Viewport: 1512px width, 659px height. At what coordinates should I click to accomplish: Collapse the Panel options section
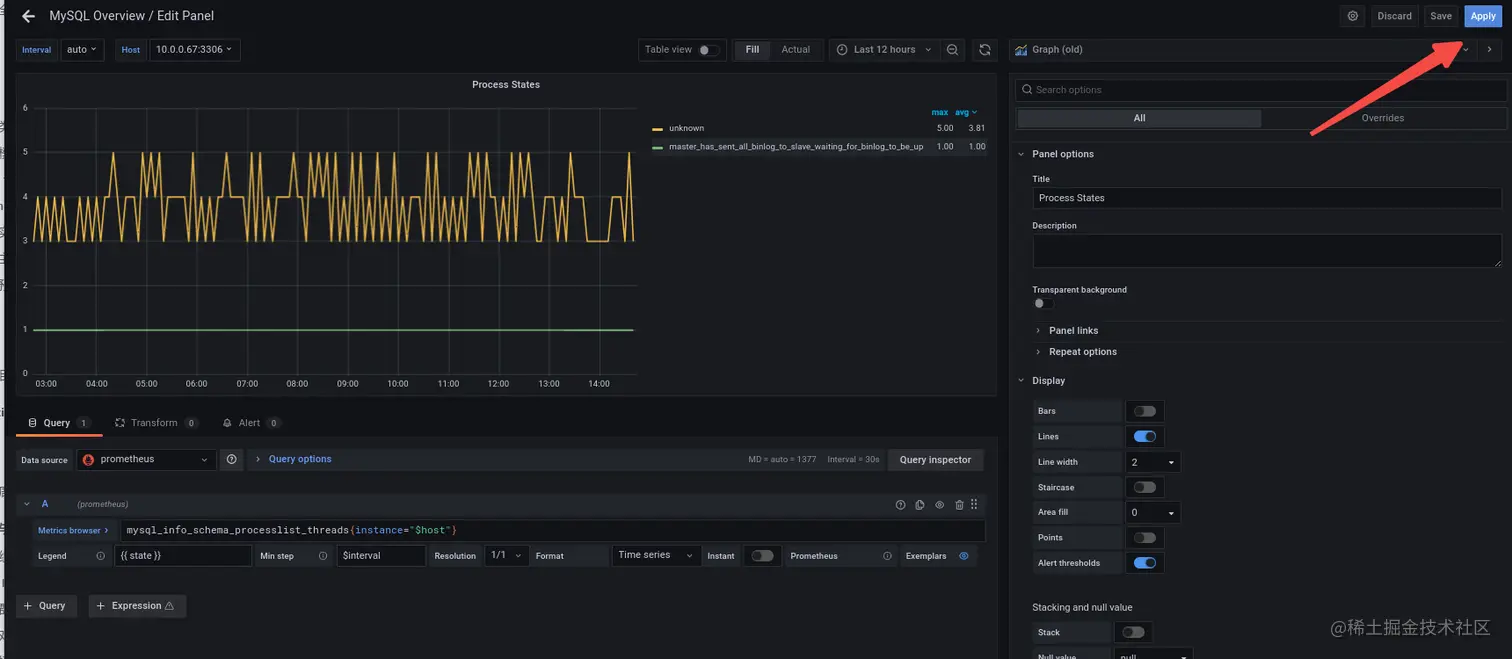[x=1062, y=154]
